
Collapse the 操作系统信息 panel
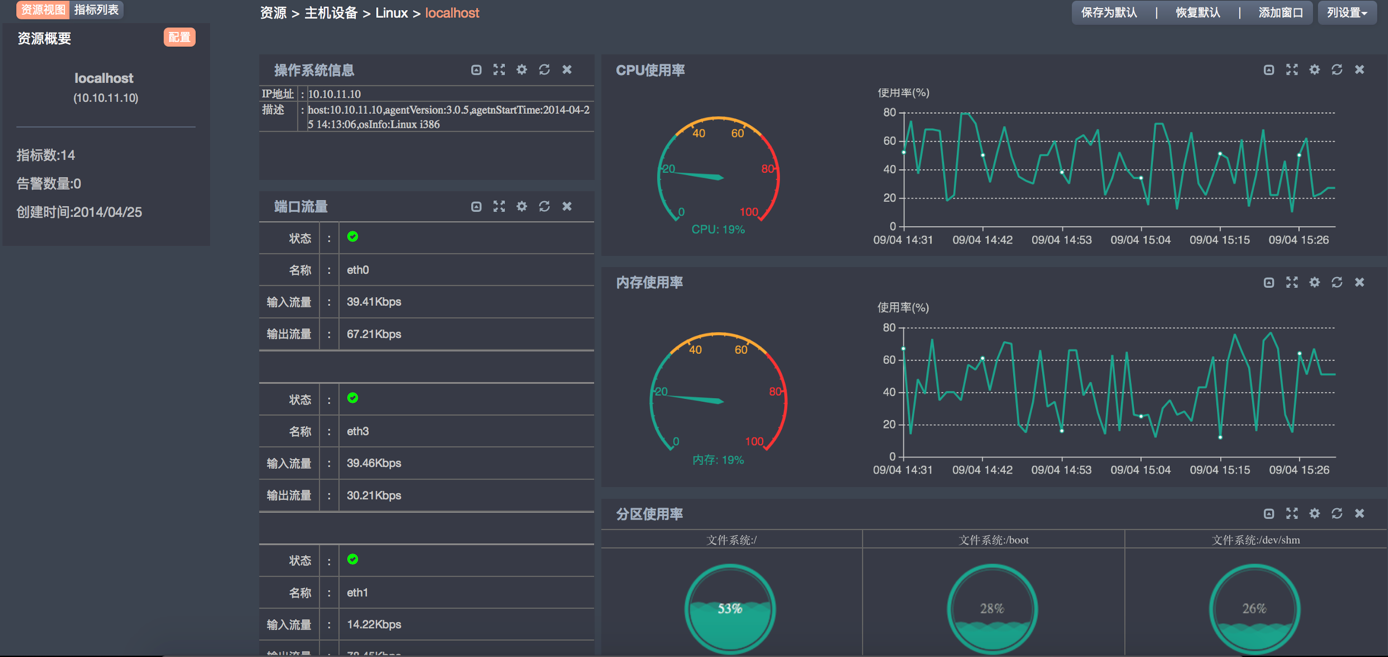coord(476,70)
